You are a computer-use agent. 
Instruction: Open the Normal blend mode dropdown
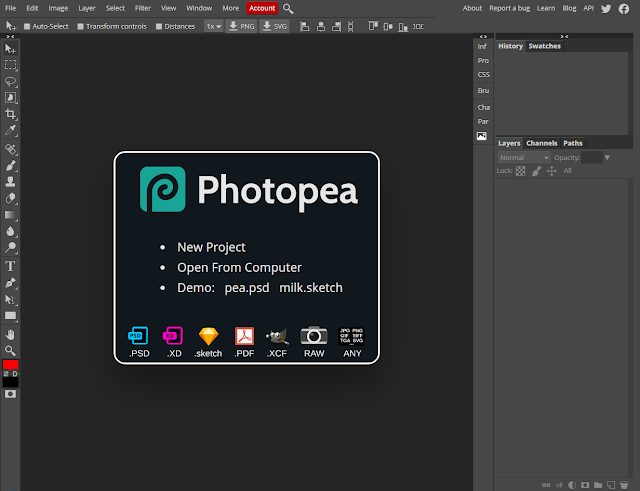pyautogui.click(x=524, y=158)
